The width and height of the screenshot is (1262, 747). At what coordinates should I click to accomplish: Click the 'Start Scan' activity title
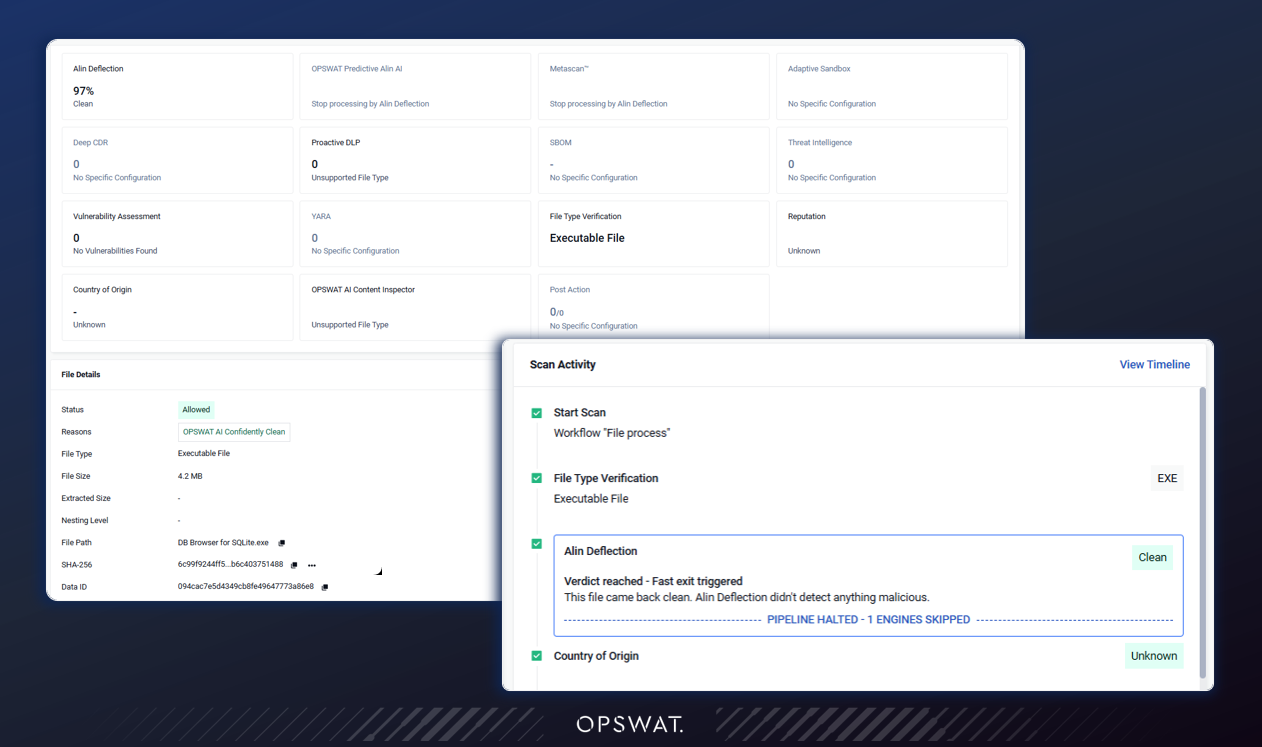[x=580, y=413]
